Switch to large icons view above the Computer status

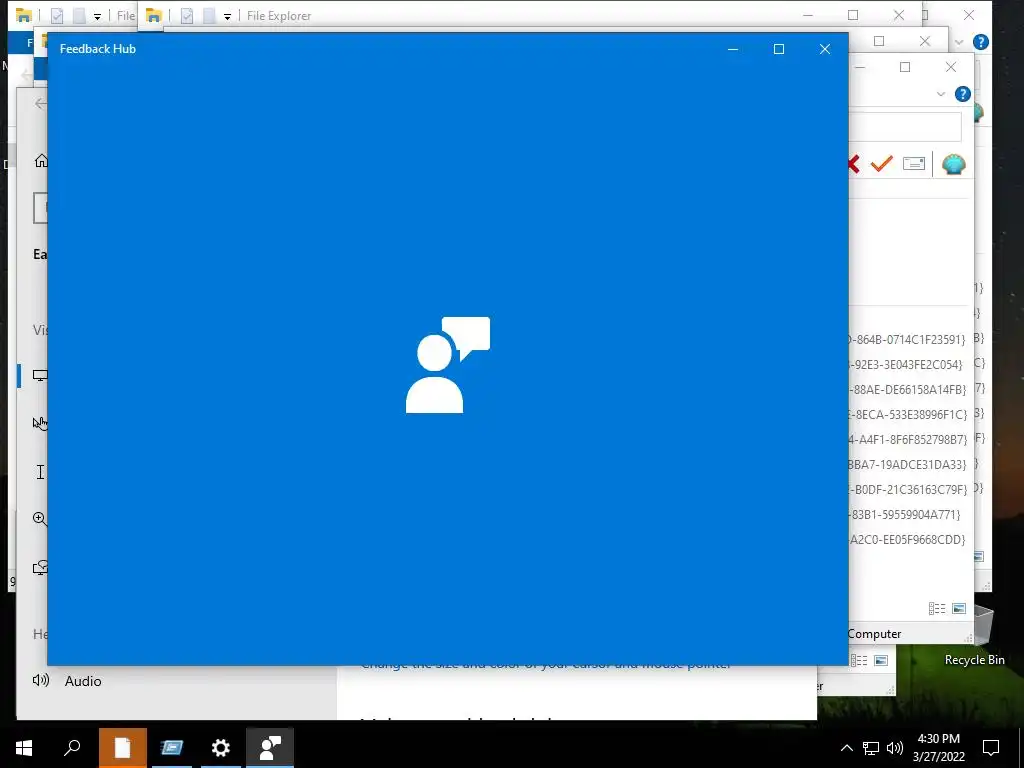click(959, 609)
